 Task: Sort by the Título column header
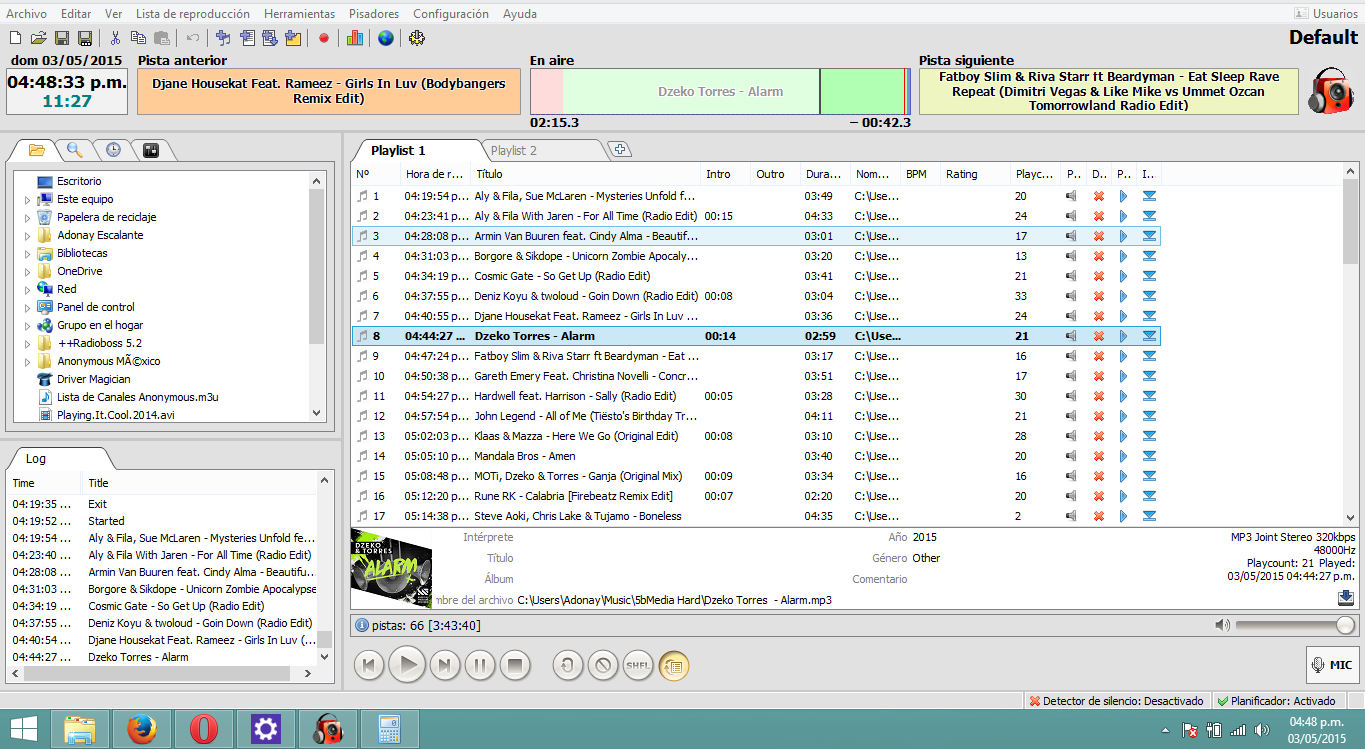tap(585, 174)
